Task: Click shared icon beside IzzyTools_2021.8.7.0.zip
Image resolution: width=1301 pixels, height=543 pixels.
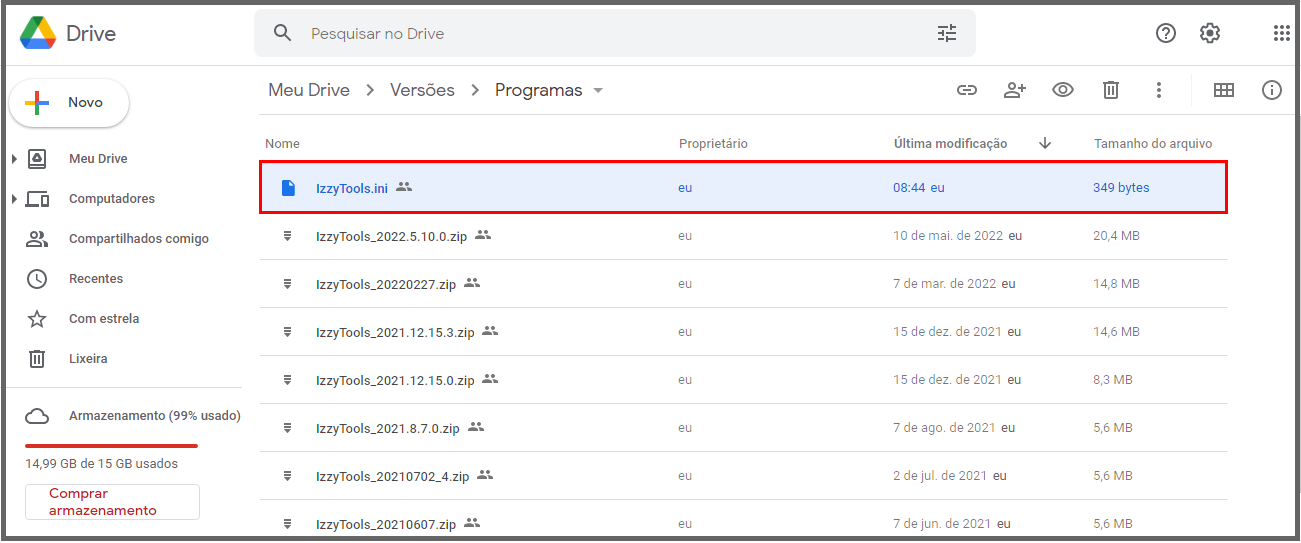Action: [x=476, y=427]
